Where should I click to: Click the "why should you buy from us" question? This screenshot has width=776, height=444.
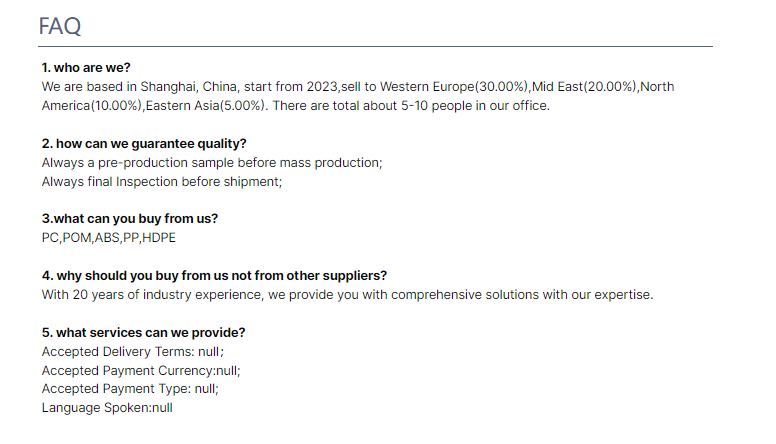214,275
